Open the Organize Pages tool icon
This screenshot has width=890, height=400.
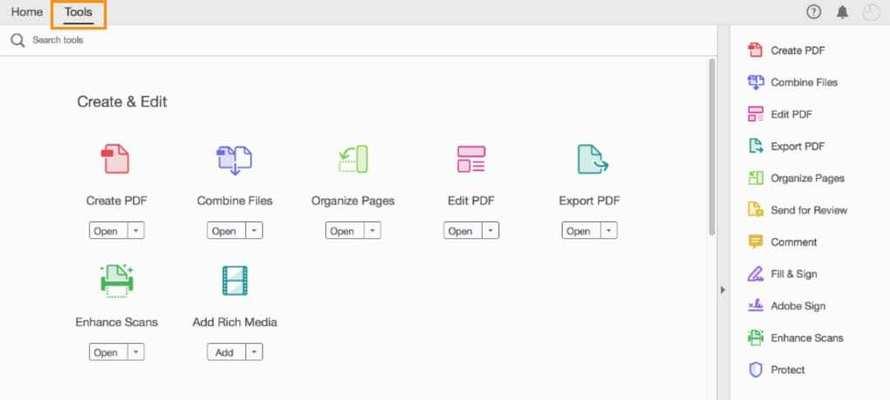click(x=353, y=159)
